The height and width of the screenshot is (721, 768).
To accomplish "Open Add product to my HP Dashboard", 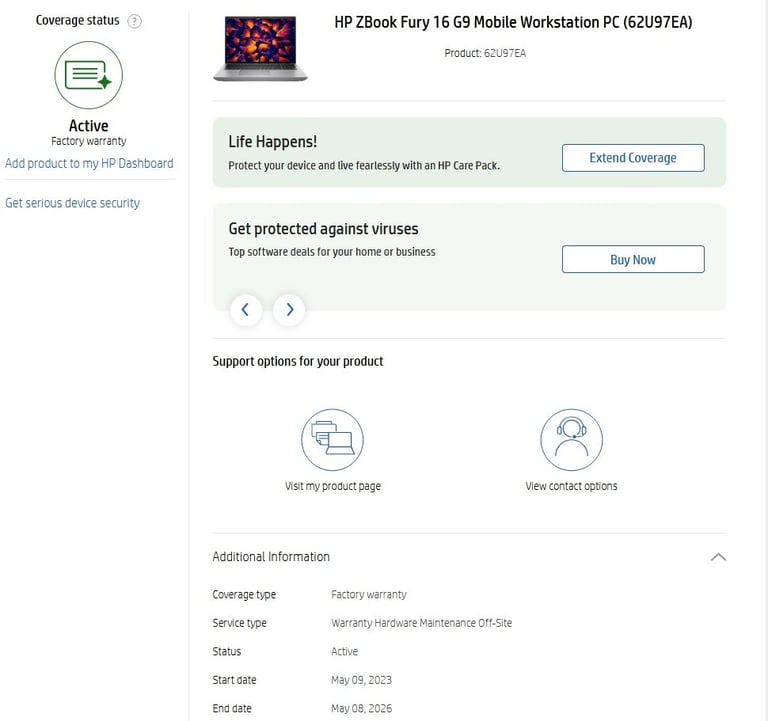I will [x=89, y=163].
